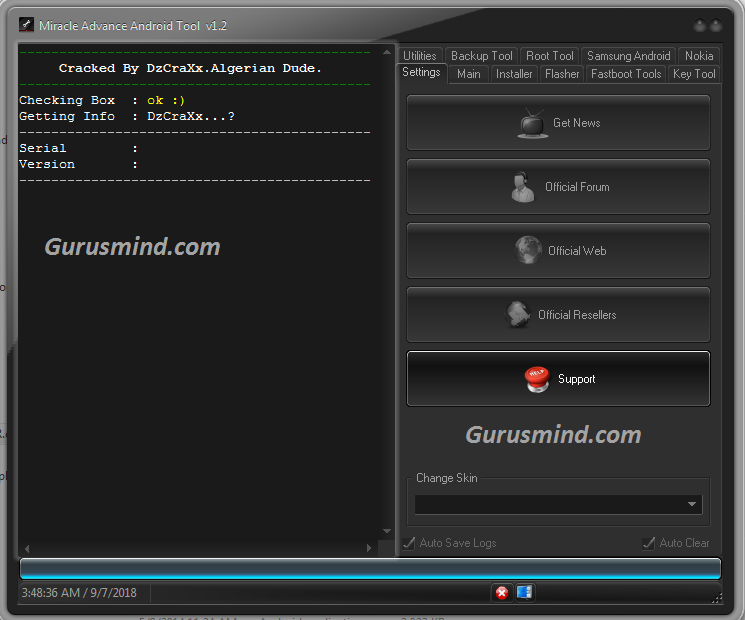Click the "Version" log line
The image size is (745, 620).
[x=78, y=164]
